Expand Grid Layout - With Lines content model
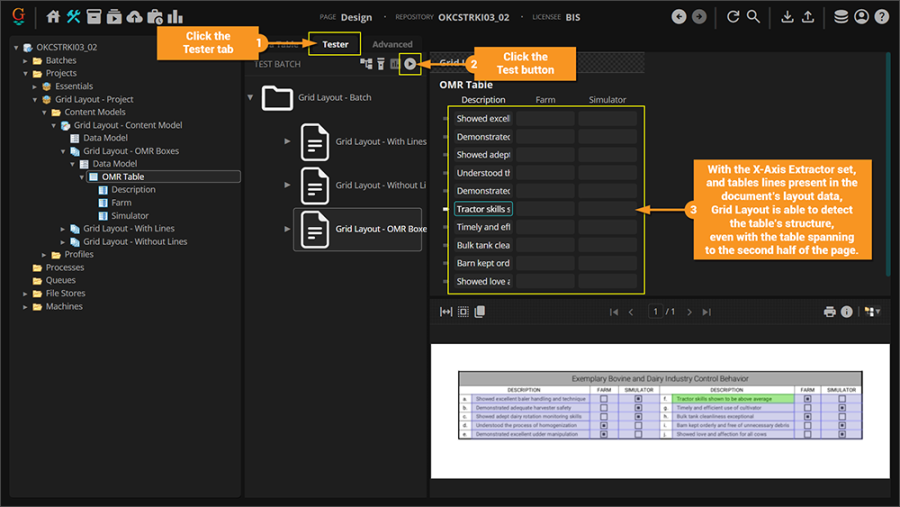This screenshot has width=900, height=507. (60, 229)
